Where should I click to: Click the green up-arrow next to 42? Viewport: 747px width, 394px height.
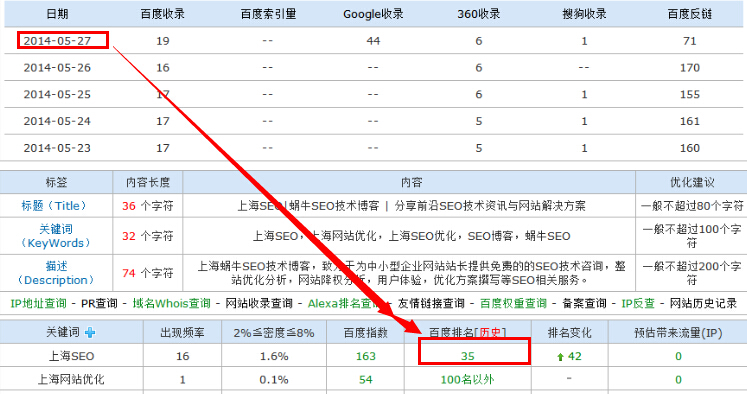click(x=560, y=357)
